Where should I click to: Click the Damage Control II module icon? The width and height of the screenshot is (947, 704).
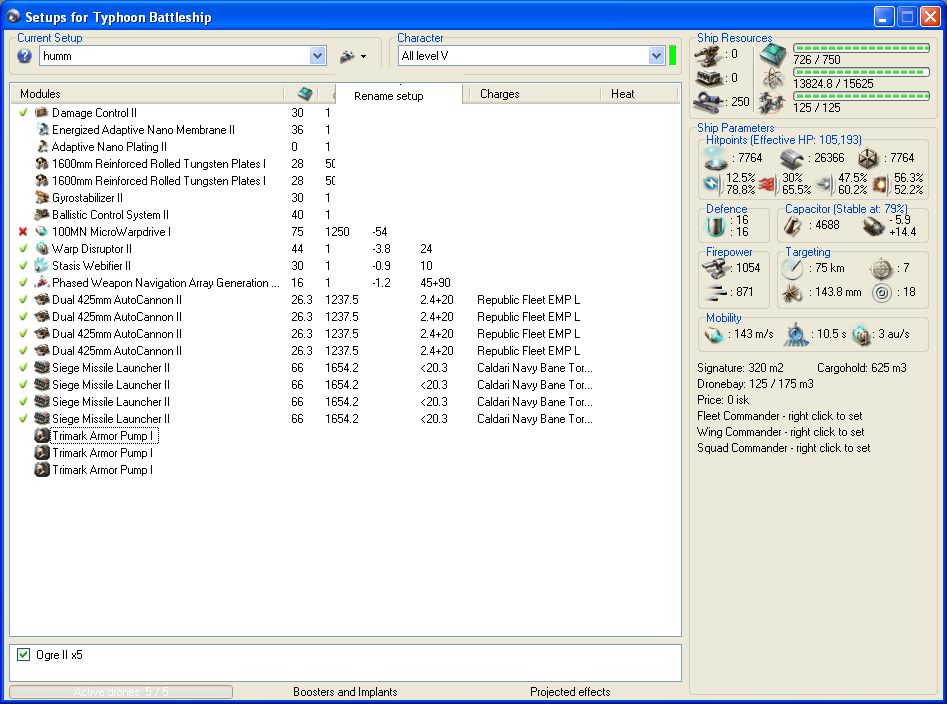point(42,113)
